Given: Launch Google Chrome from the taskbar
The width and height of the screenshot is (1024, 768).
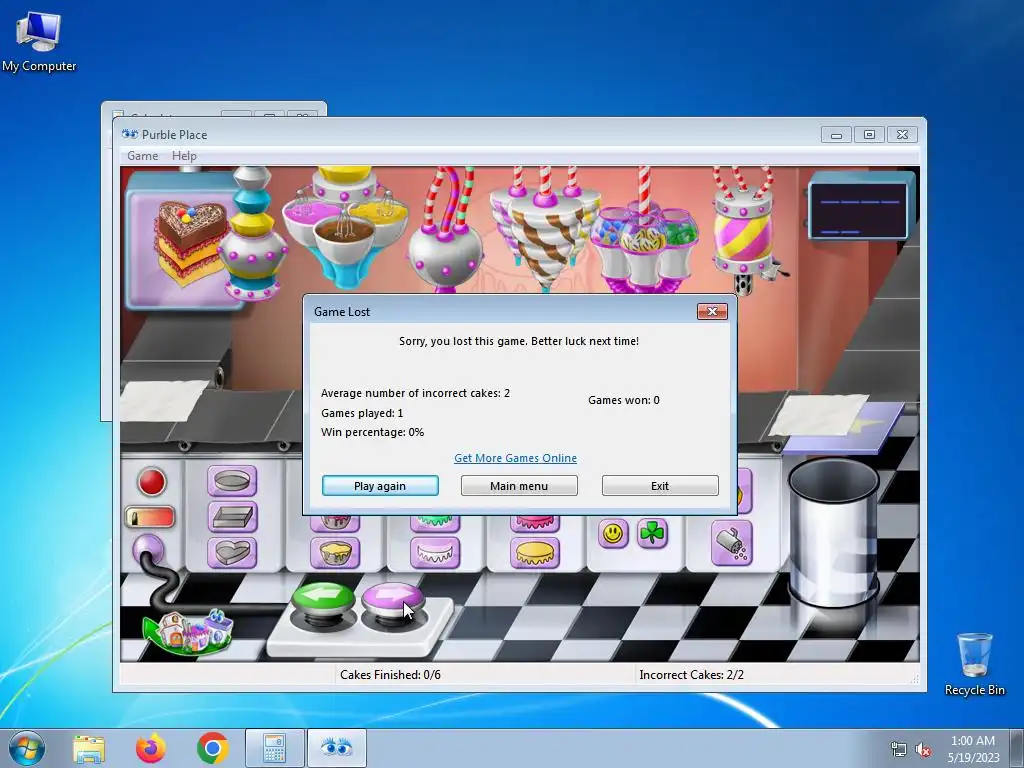Looking at the screenshot, I should pyautogui.click(x=212, y=748).
